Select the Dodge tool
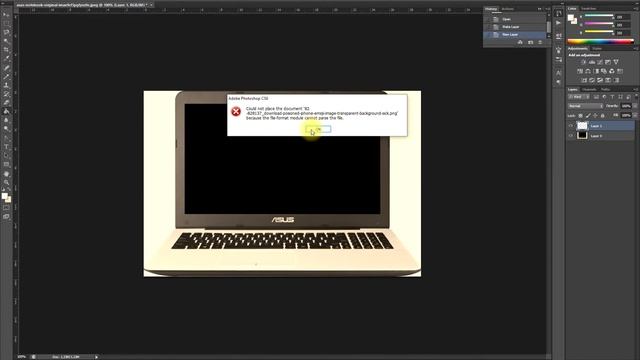This screenshot has height=360, width=640. 6,129
